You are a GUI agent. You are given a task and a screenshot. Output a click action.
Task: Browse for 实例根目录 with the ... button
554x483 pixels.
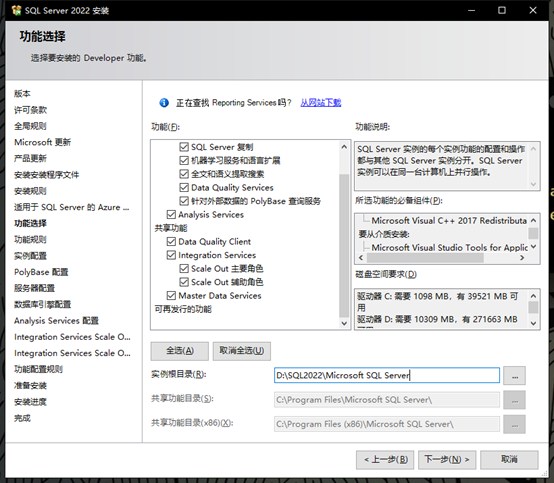(x=514, y=376)
